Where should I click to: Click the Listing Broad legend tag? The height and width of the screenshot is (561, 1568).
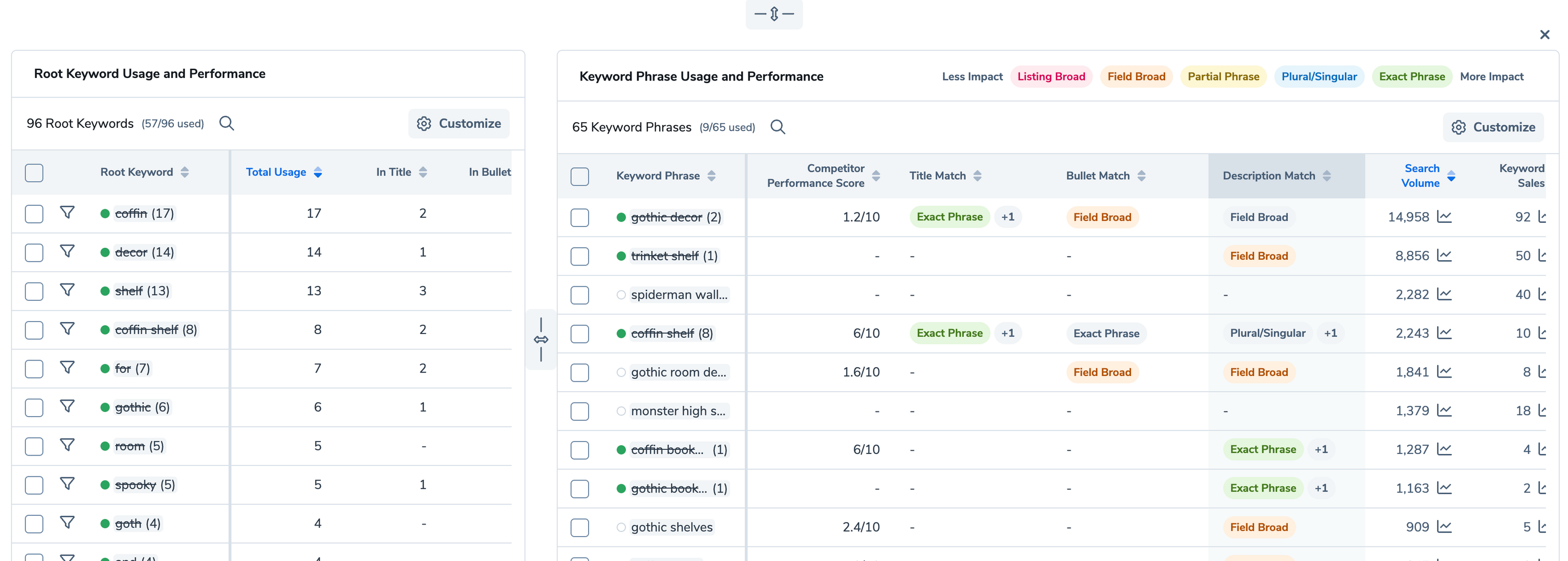click(1051, 77)
